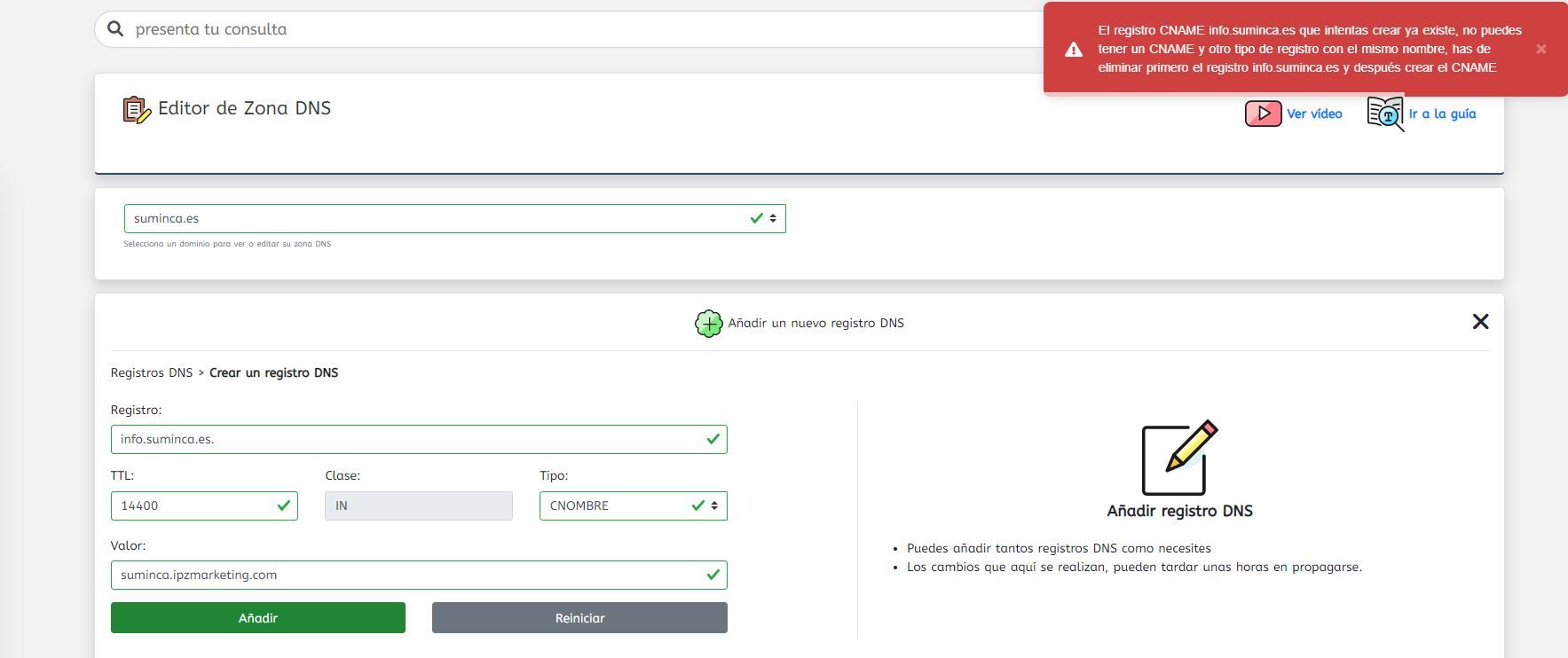This screenshot has height=658, width=1568.
Task: Go to 'Registros DNS' breadcrumb
Action: (x=152, y=372)
